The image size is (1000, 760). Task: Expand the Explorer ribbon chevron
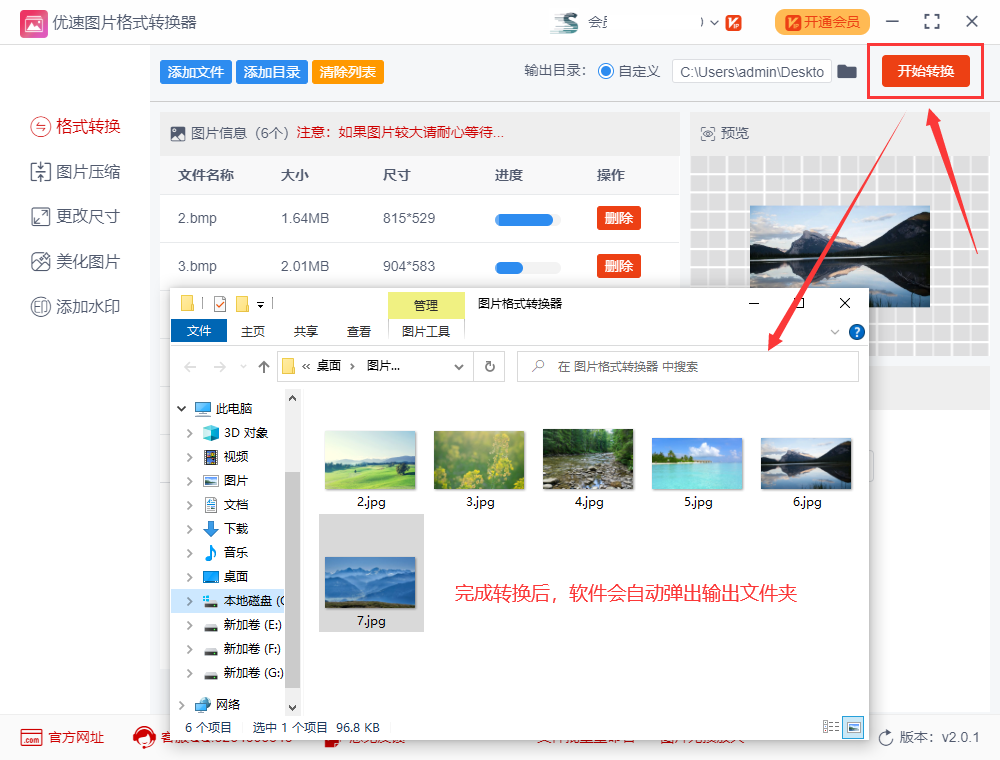coord(835,332)
